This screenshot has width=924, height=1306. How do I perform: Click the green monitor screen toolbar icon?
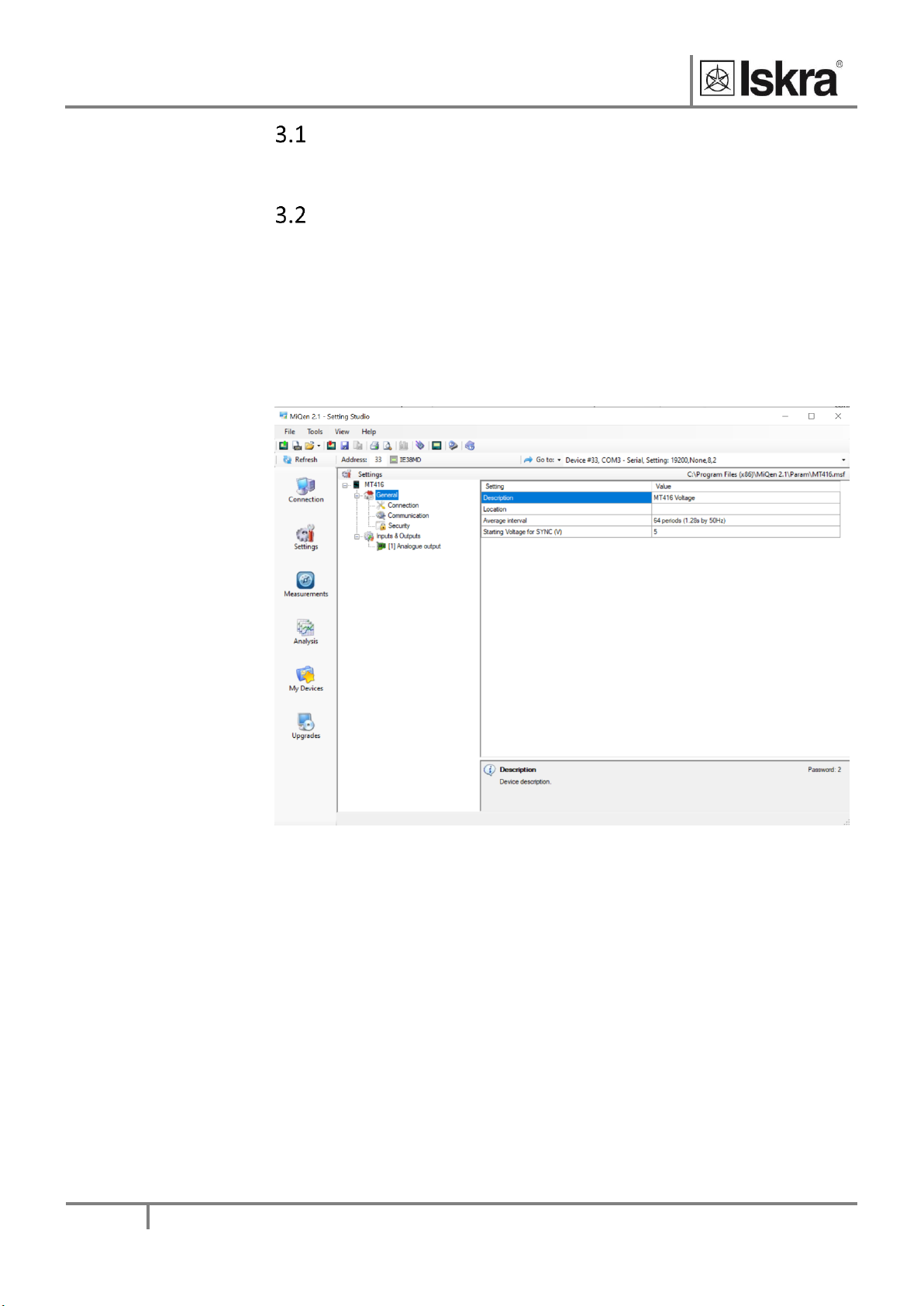(436, 446)
